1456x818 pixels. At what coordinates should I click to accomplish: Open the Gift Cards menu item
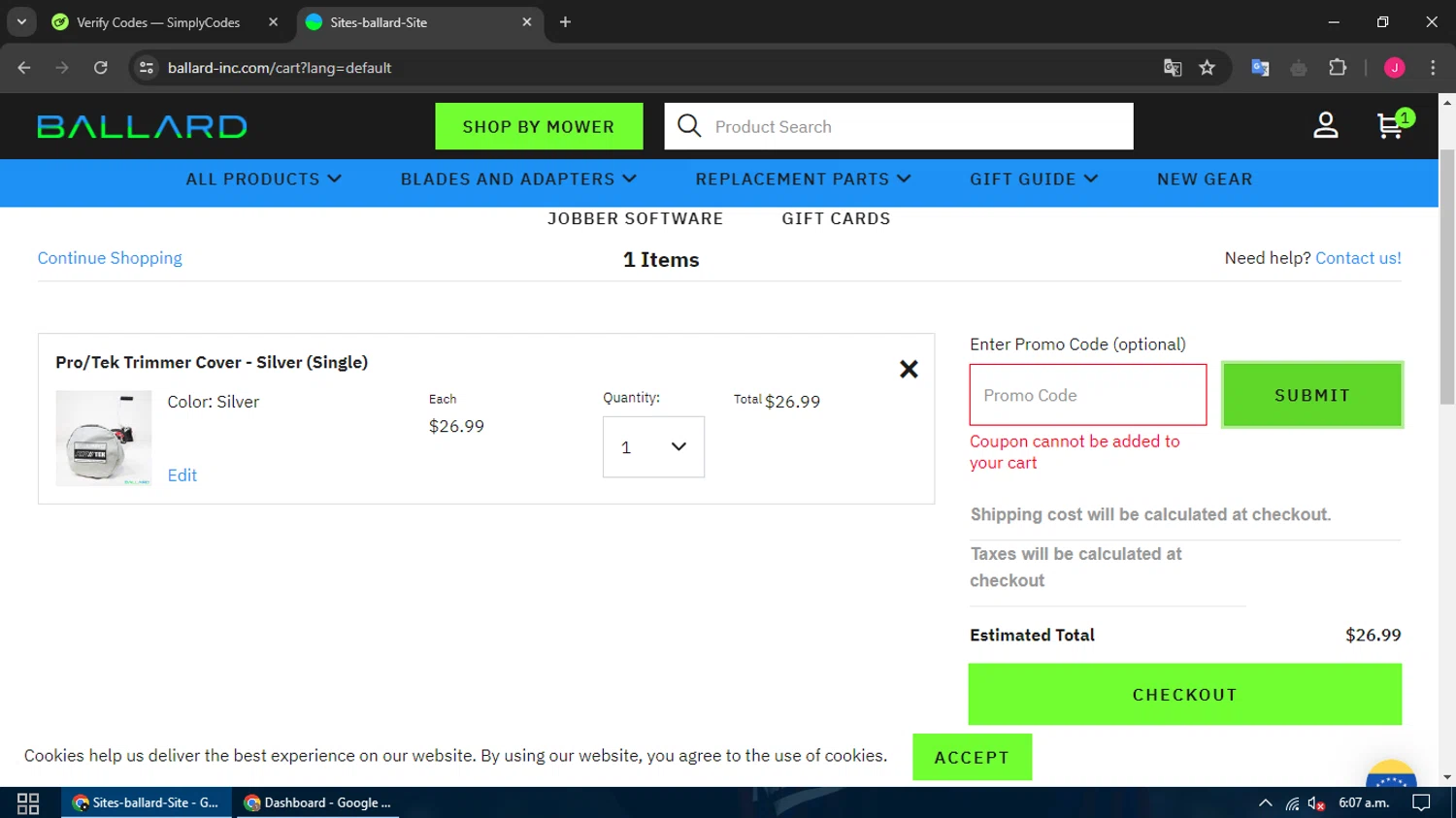coord(836,218)
